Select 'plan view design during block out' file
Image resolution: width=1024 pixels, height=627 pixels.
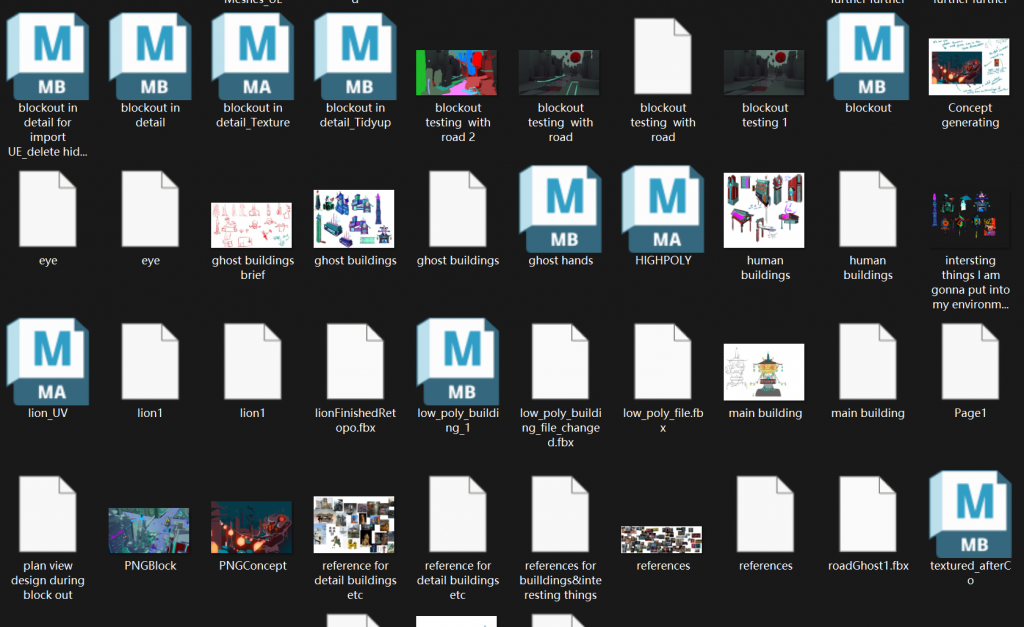[47, 514]
